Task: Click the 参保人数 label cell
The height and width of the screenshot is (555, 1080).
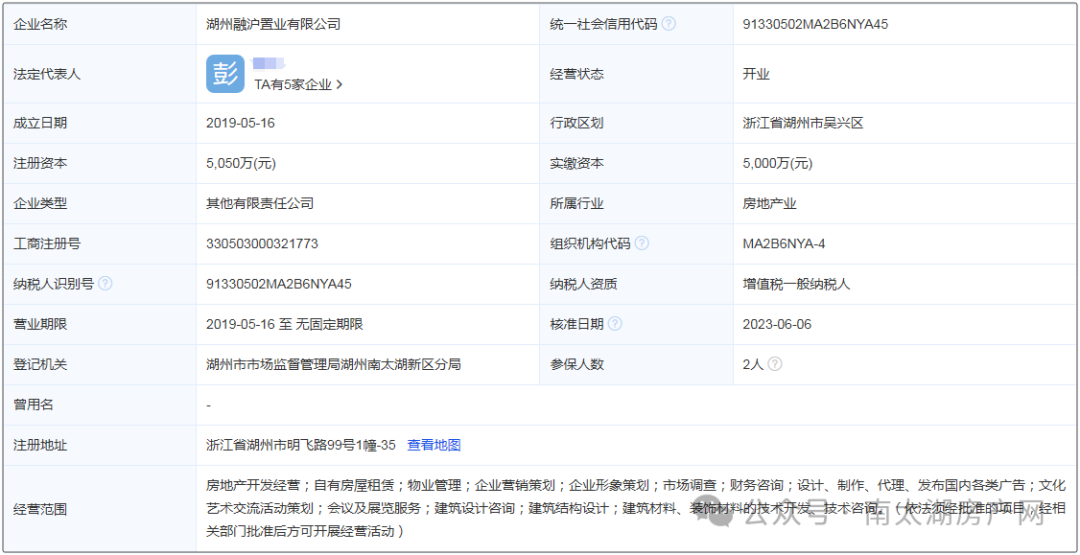Action: [636, 364]
